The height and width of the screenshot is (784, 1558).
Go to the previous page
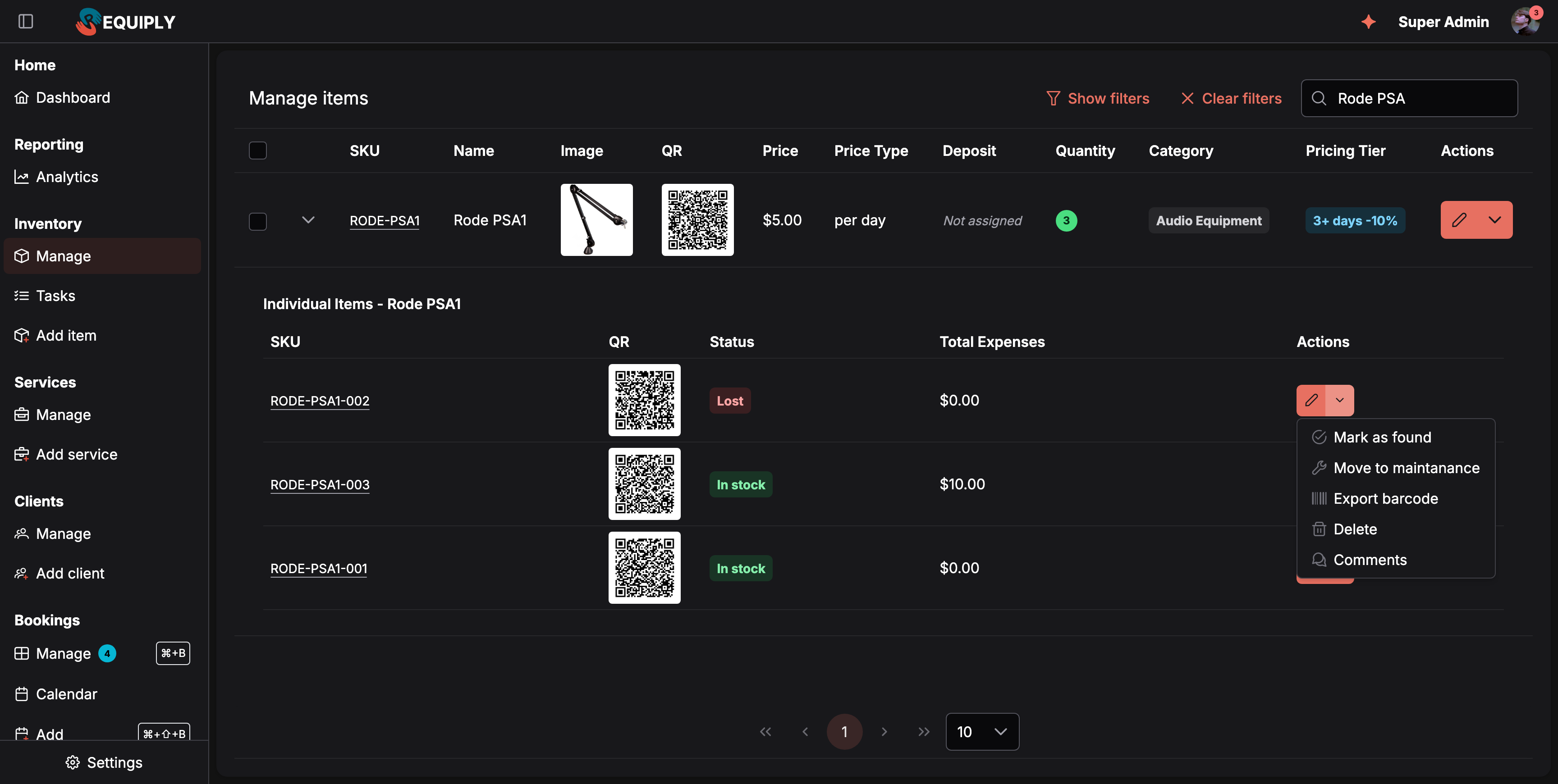pos(805,732)
